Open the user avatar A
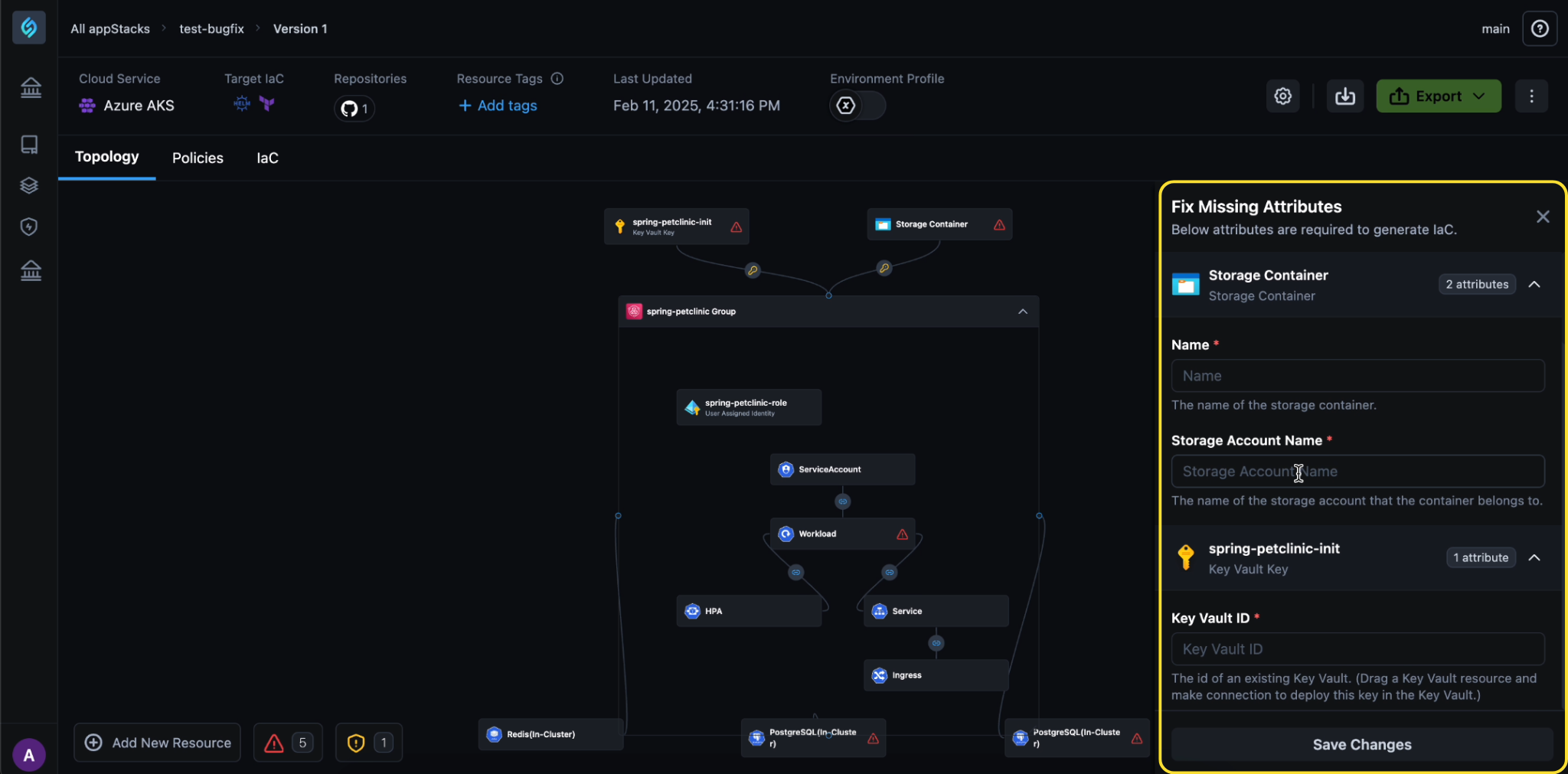The image size is (1568, 774). pos(29,756)
